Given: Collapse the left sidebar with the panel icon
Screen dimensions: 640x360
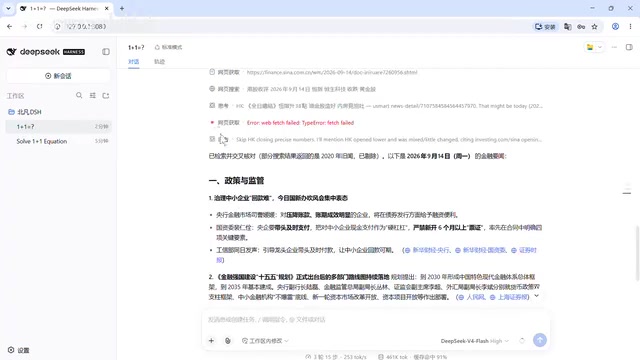Looking at the screenshot, I should click(106, 52).
